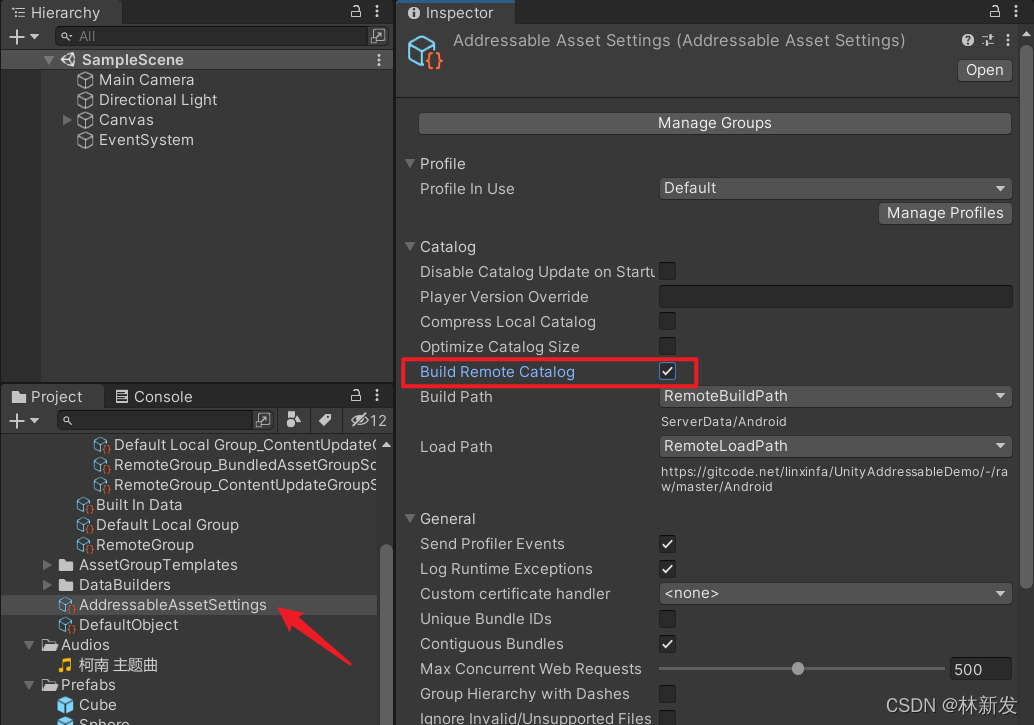Click the Main Camera cube icon
The width and height of the screenshot is (1034, 725).
pos(85,80)
